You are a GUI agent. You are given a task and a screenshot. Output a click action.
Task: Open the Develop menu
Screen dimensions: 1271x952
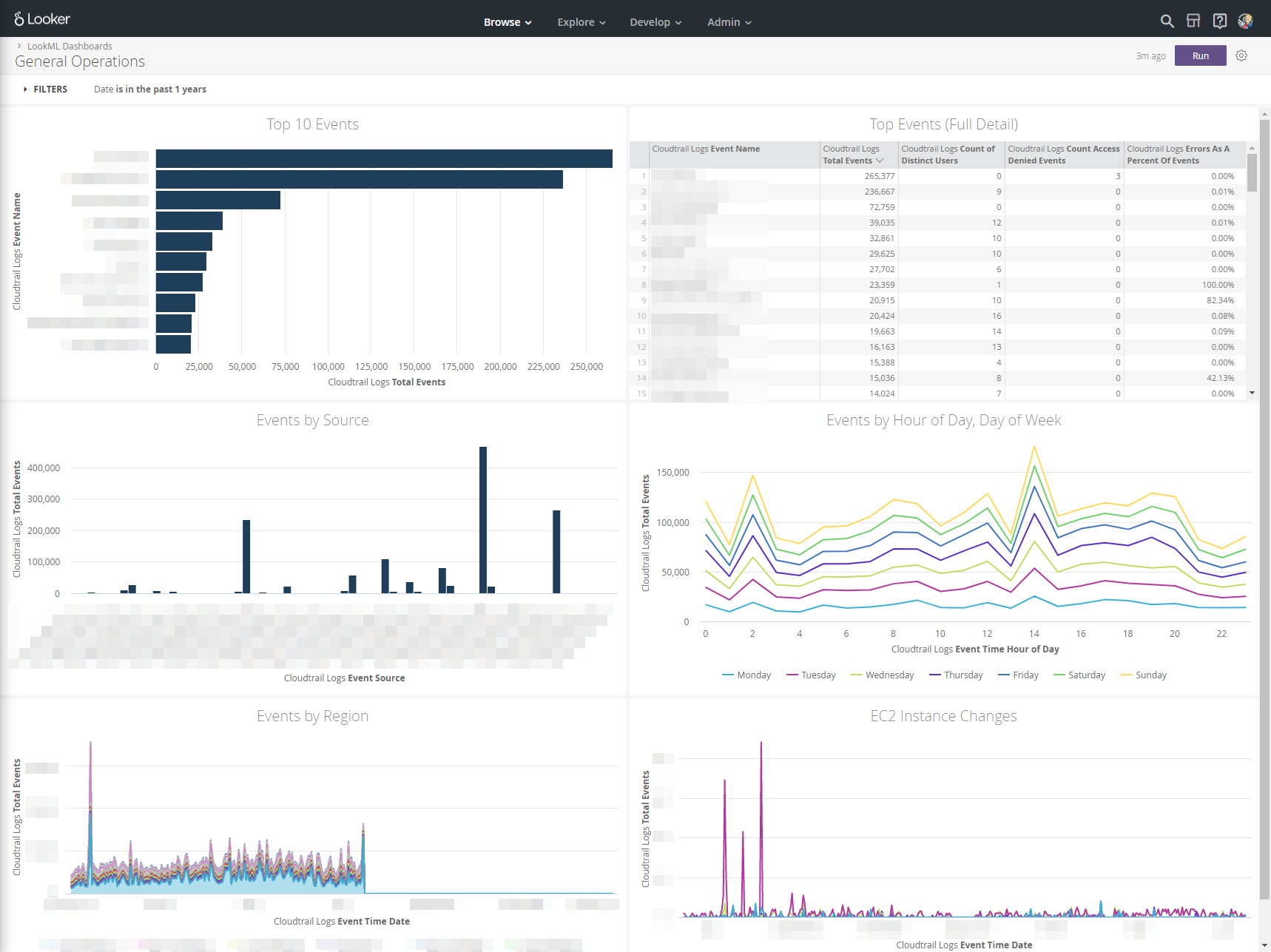655,22
